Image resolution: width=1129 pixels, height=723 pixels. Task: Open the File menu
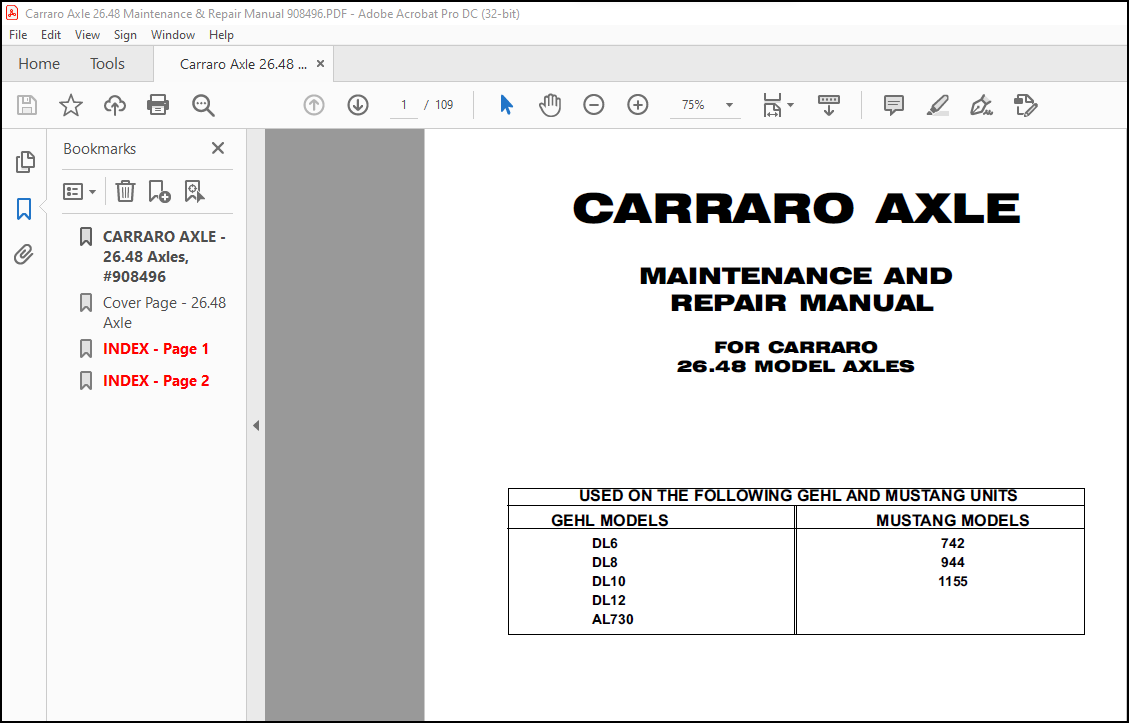pyautogui.click(x=18, y=35)
